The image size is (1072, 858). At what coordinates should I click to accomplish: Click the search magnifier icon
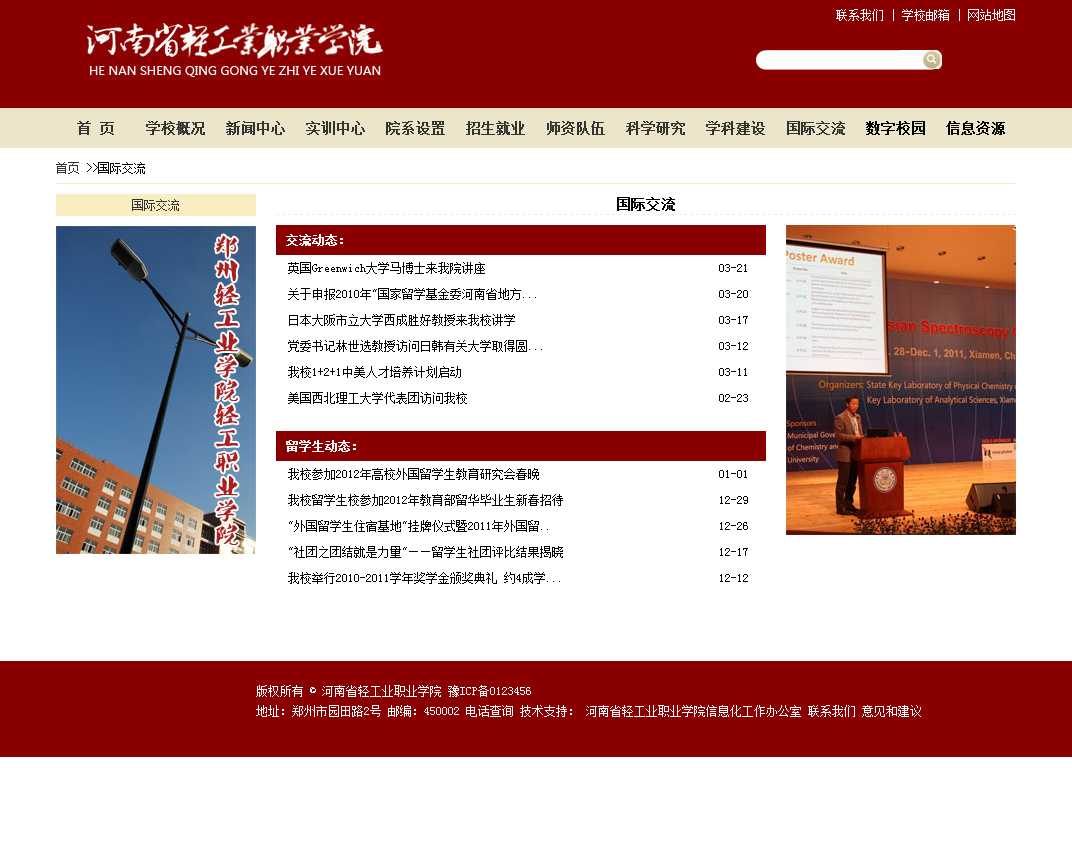pyautogui.click(x=931, y=60)
